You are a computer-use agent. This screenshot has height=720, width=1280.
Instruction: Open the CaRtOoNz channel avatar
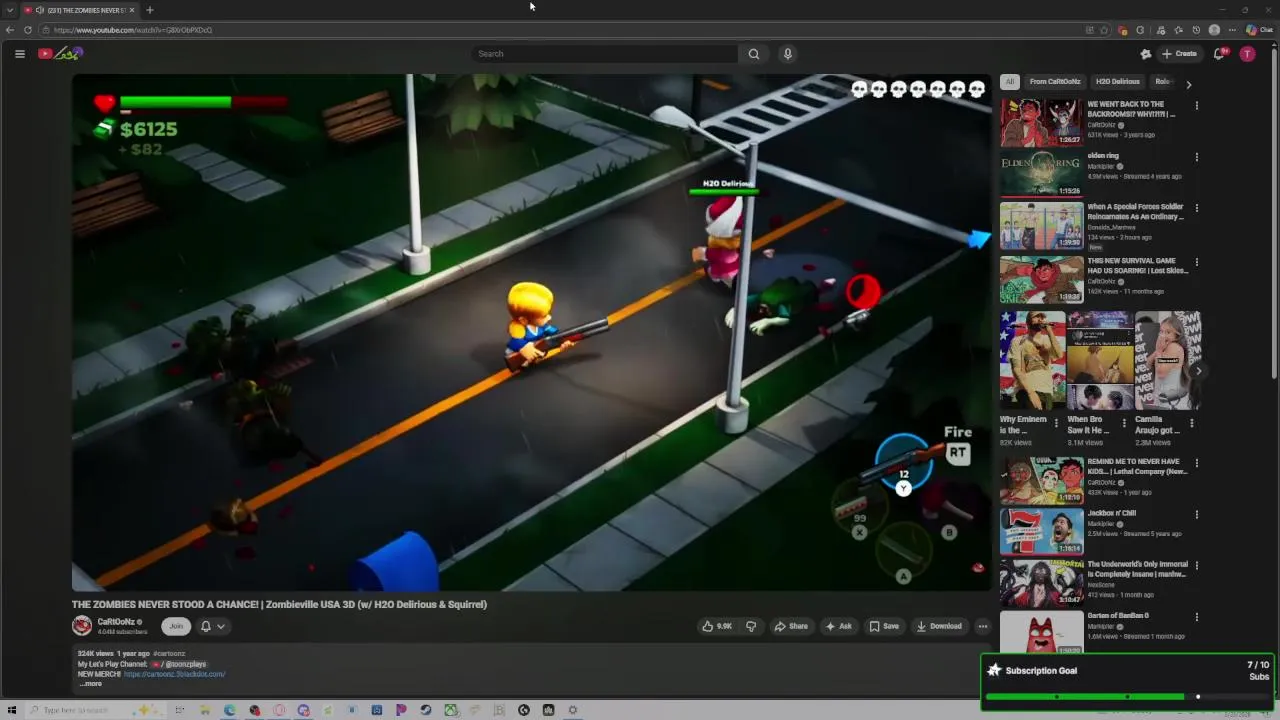click(x=82, y=626)
